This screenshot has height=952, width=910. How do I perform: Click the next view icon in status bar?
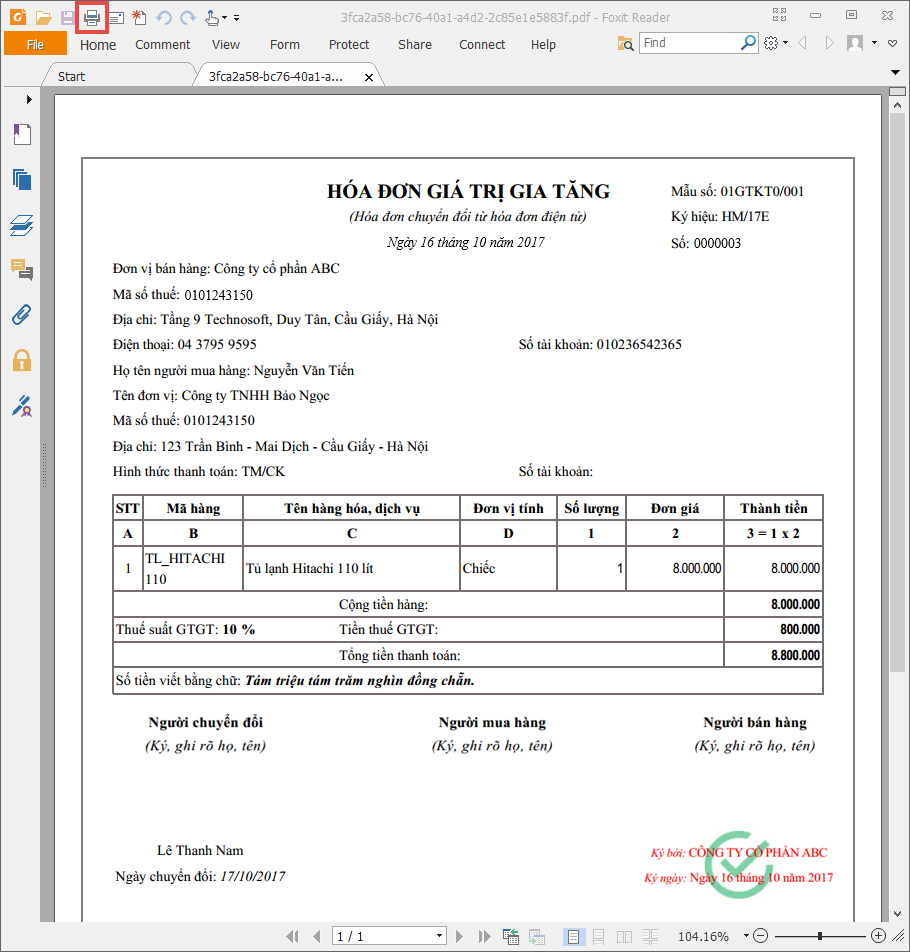point(537,937)
